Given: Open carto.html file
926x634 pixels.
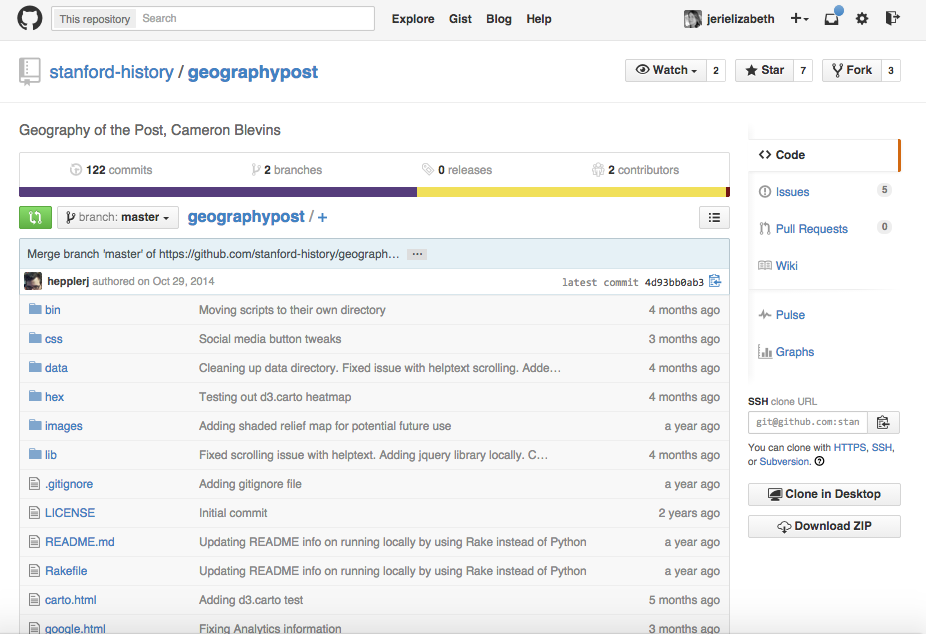Looking at the screenshot, I should tap(71, 600).
